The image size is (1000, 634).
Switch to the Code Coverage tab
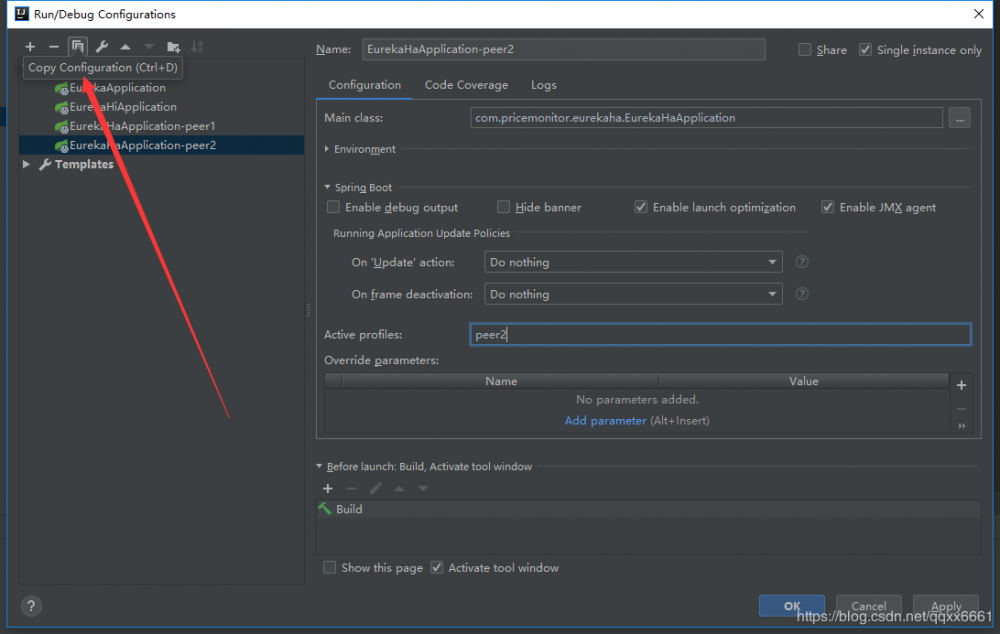(466, 85)
